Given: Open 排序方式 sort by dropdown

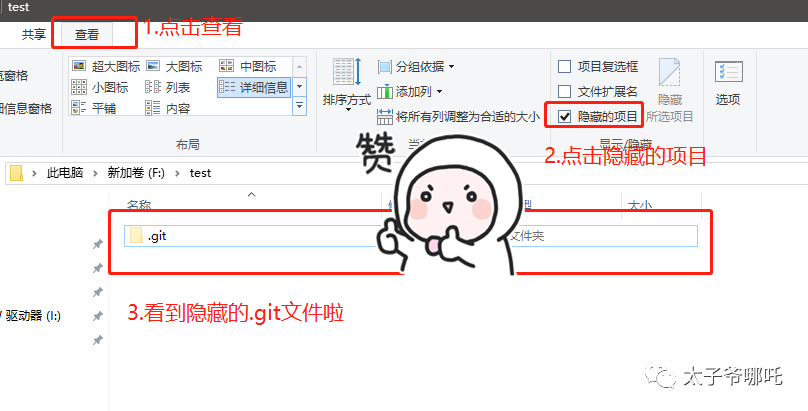Looking at the screenshot, I should pos(347,85).
